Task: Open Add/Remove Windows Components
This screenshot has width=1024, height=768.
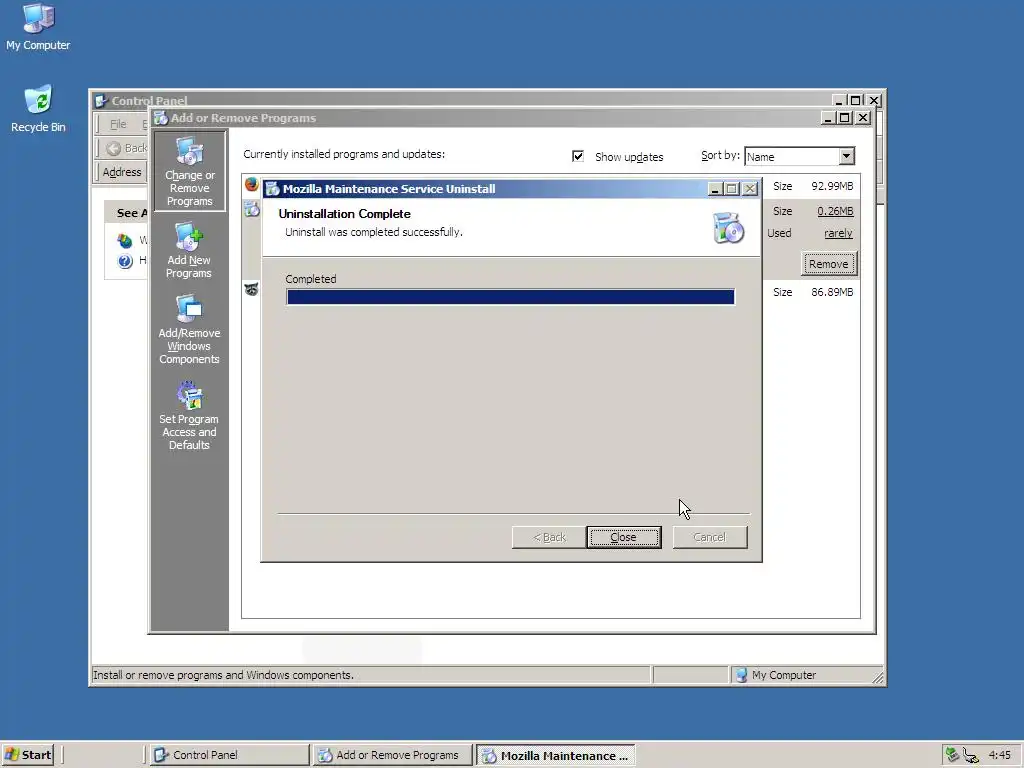Action: point(189,330)
